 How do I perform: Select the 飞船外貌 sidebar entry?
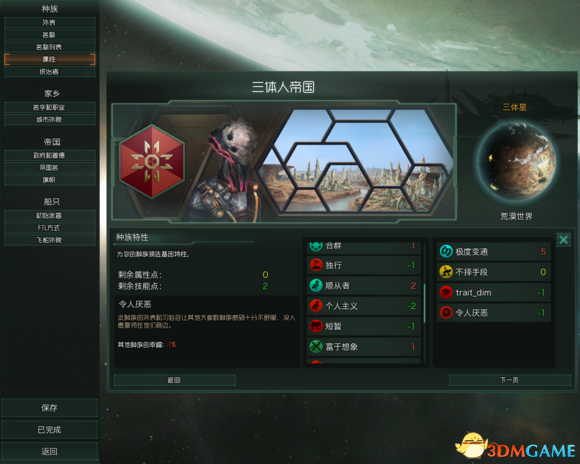coord(50,240)
